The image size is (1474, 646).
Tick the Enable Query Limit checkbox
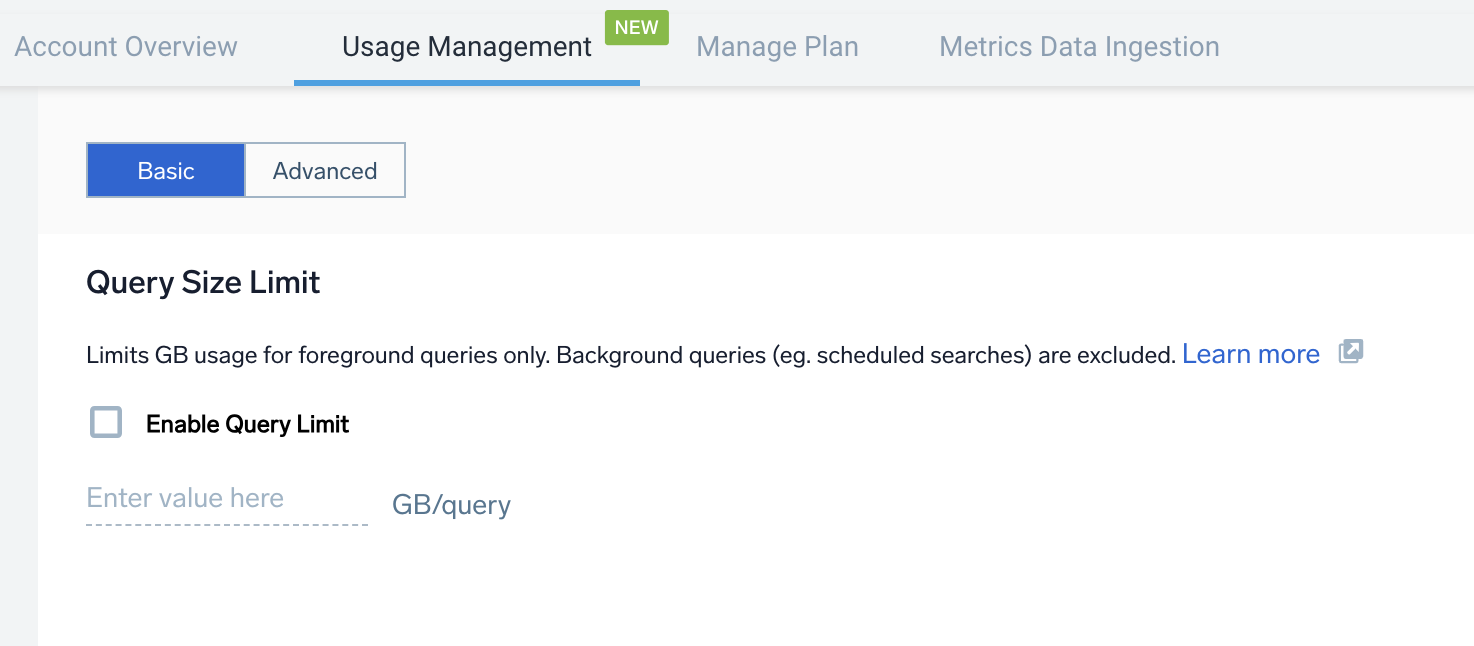106,423
